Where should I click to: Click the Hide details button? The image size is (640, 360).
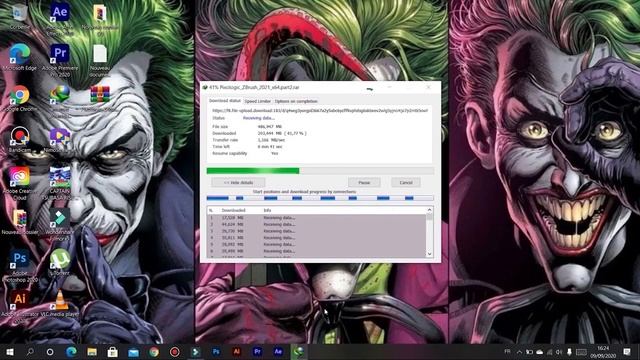[x=238, y=182]
